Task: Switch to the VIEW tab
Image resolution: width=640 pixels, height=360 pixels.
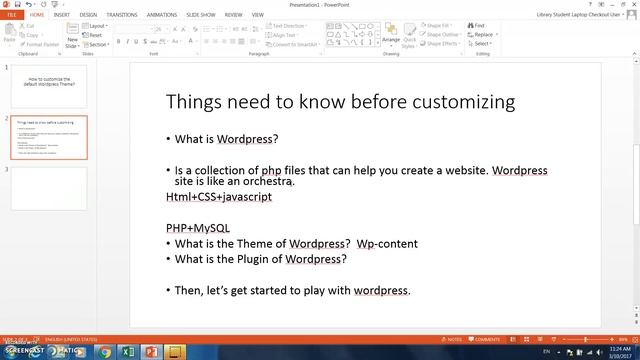Action: click(x=258, y=15)
